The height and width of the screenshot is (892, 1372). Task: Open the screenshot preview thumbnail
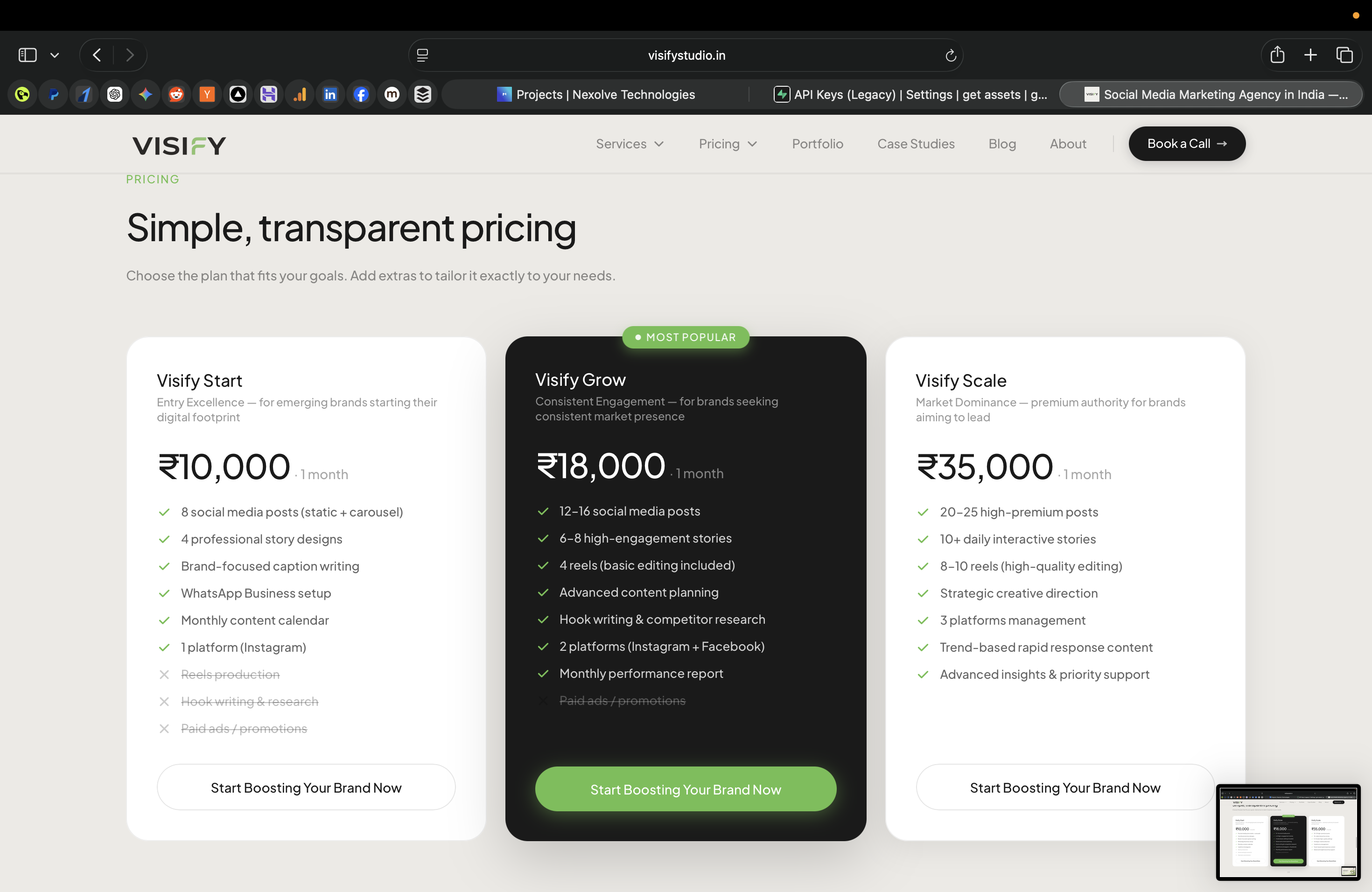click(x=1288, y=832)
